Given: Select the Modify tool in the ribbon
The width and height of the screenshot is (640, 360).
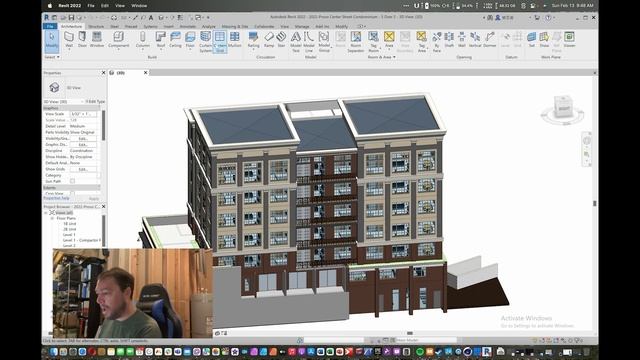Looking at the screenshot, I should coord(52,41).
